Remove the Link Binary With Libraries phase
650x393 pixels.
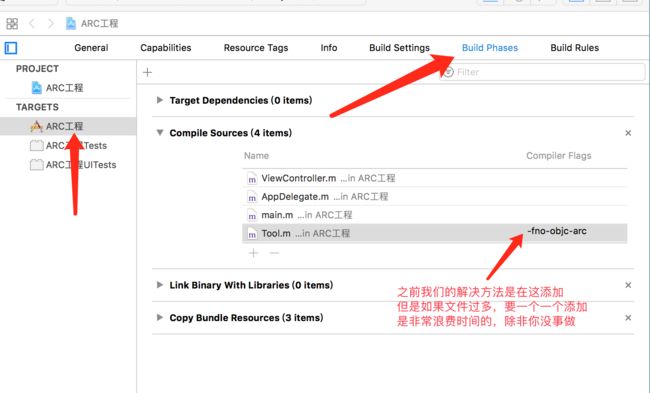coord(628,285)
